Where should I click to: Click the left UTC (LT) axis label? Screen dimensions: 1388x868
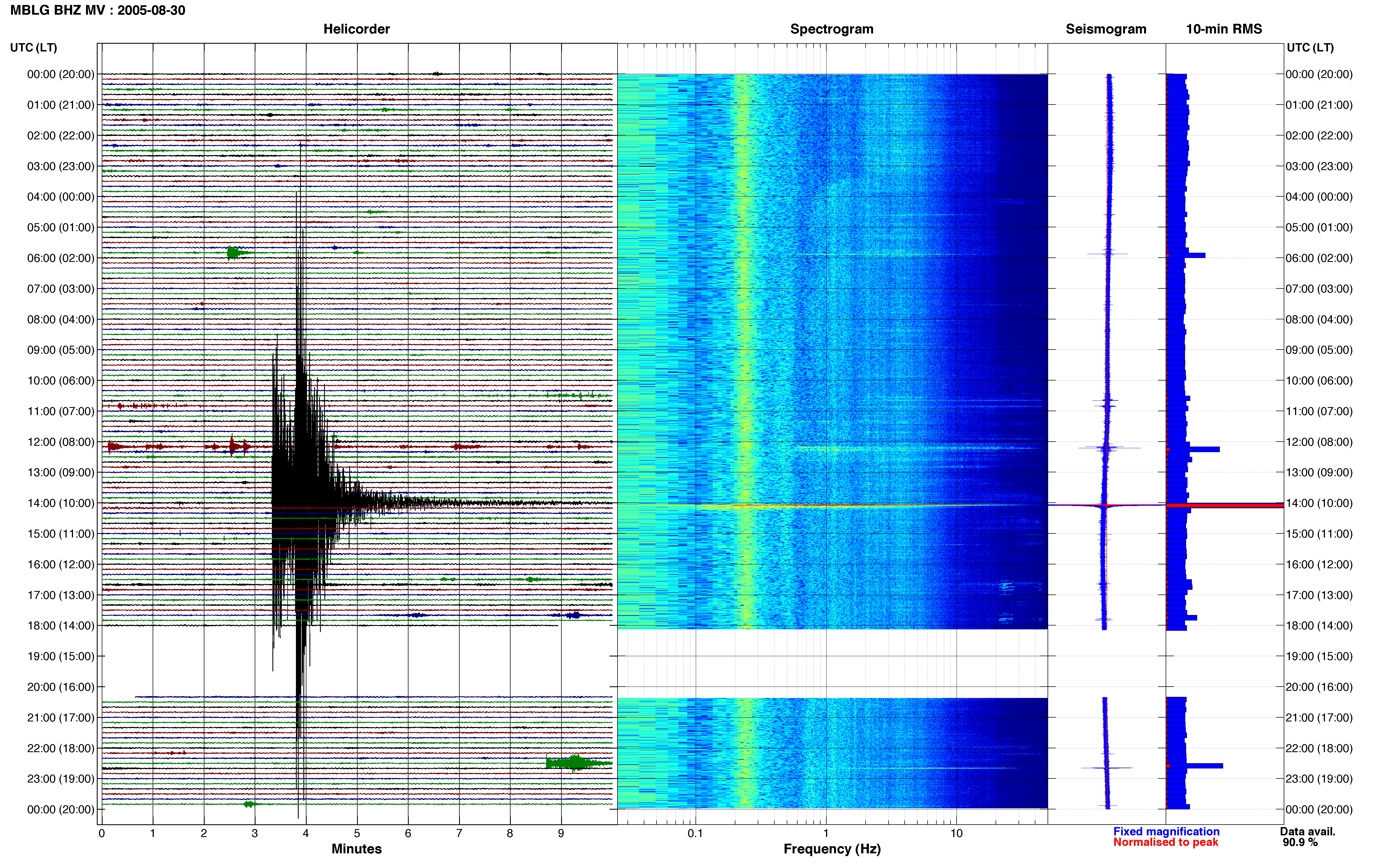pos(33,48)
